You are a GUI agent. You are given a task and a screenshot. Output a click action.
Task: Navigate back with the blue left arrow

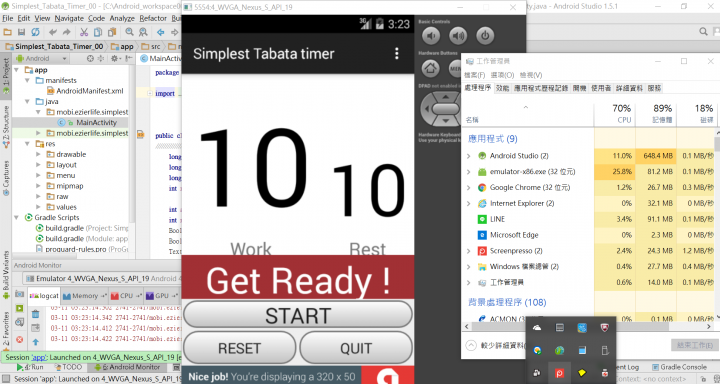[x=161, y=32]
